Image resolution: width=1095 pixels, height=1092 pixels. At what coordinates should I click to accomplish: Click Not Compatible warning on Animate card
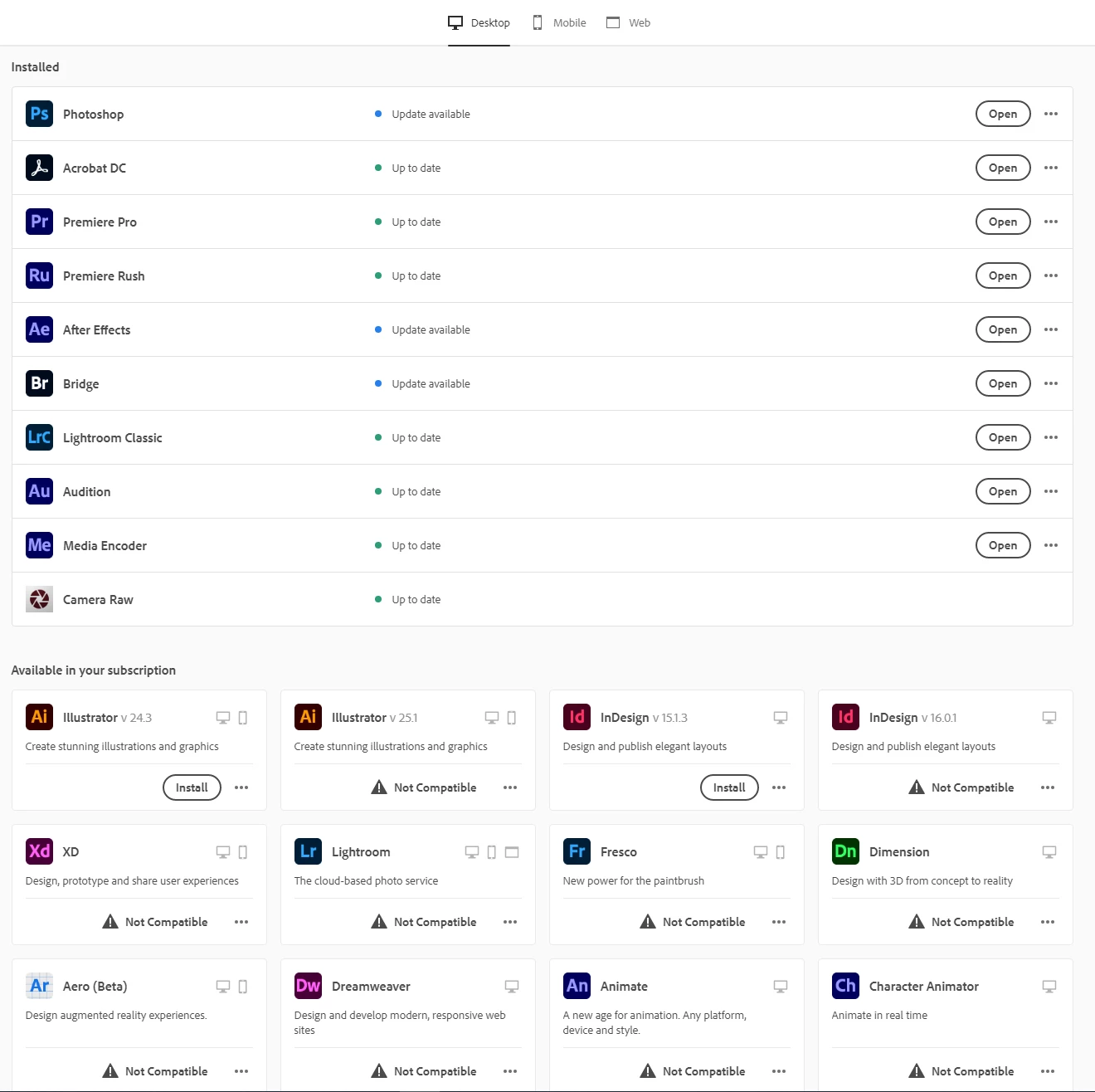pyautogui.click(x=693, y=1071)
